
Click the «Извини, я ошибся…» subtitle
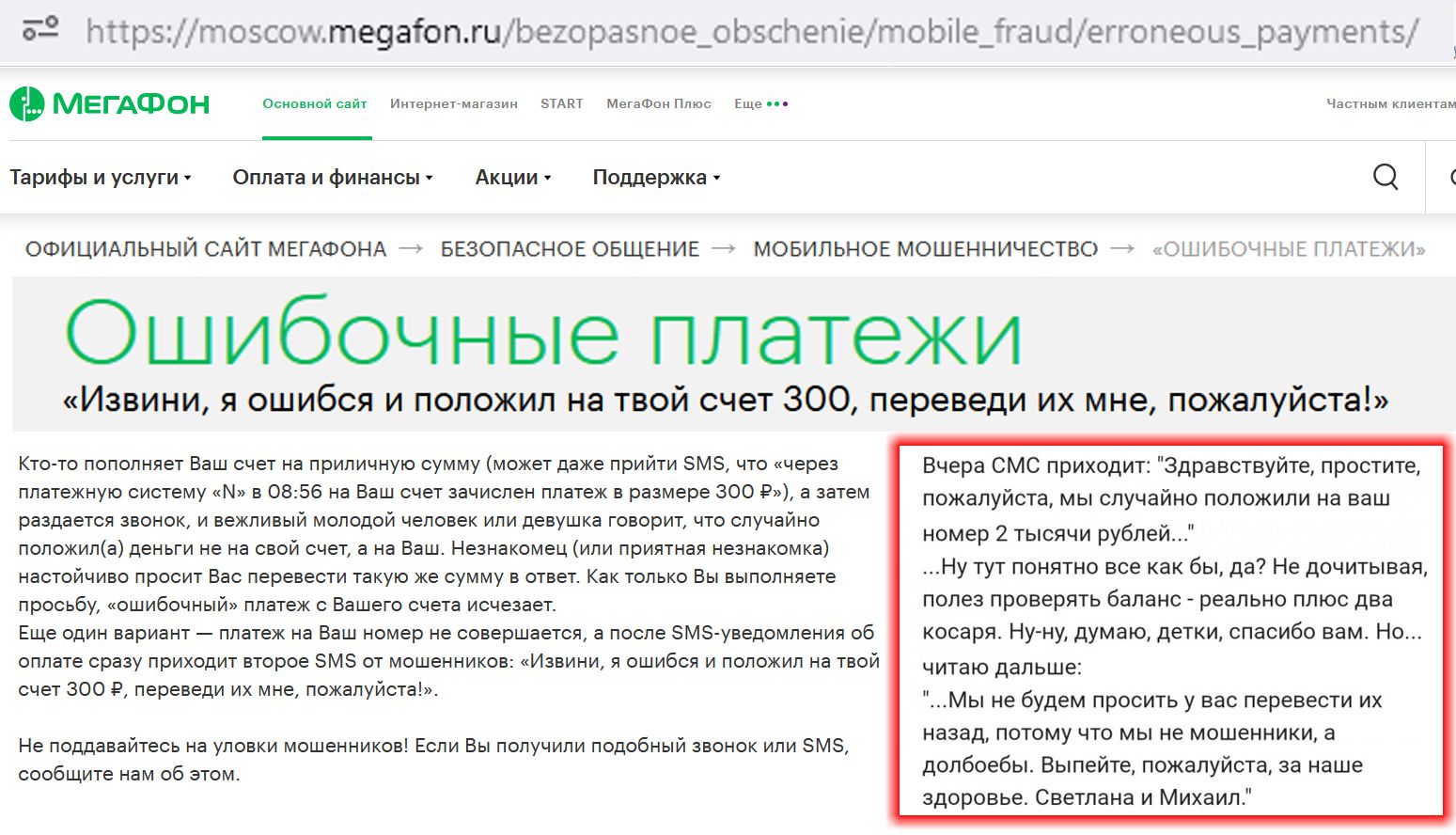coord(725,401)
